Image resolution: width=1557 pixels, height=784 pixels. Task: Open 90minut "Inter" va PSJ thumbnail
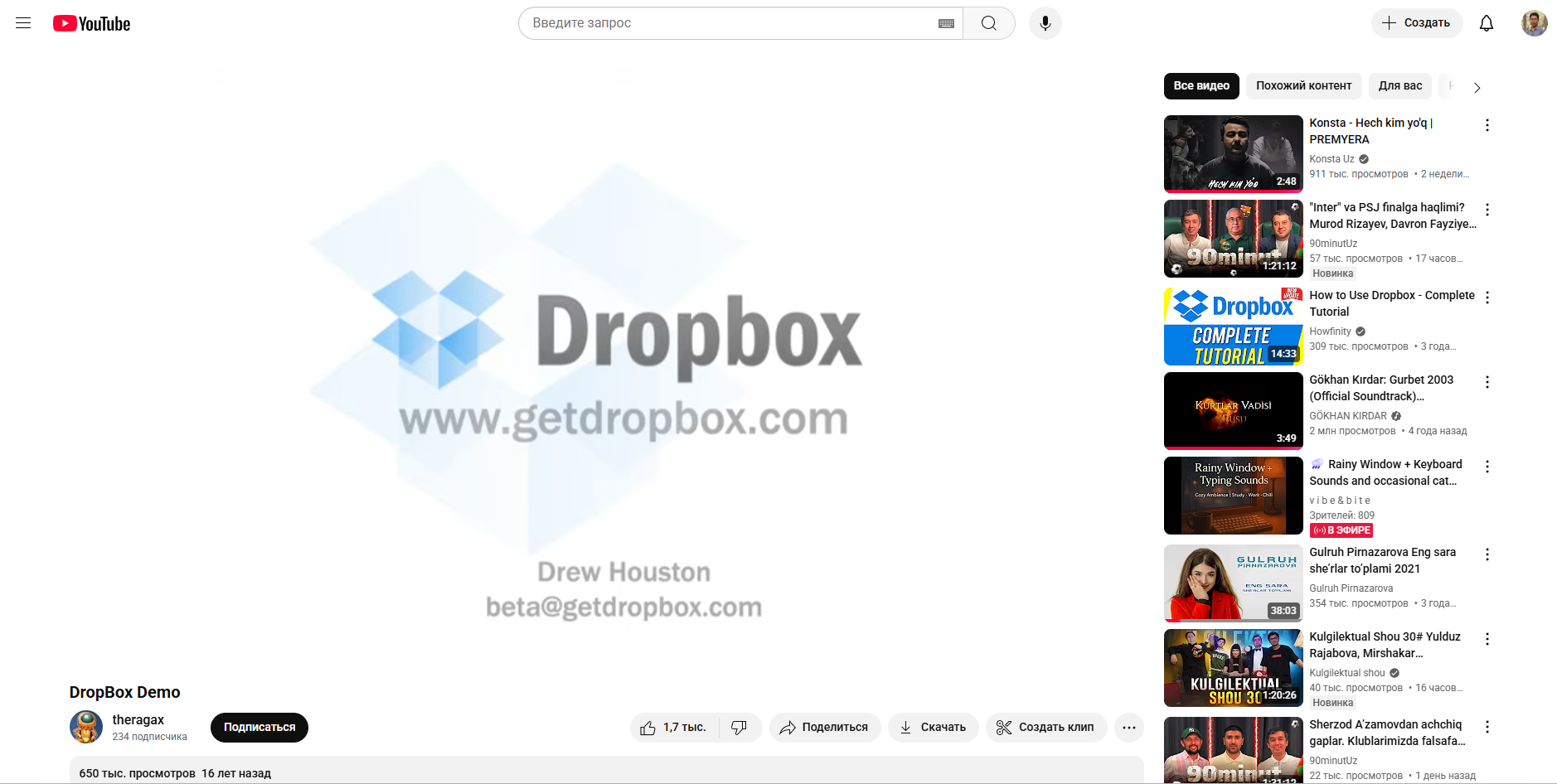[x=1234, y=239]
